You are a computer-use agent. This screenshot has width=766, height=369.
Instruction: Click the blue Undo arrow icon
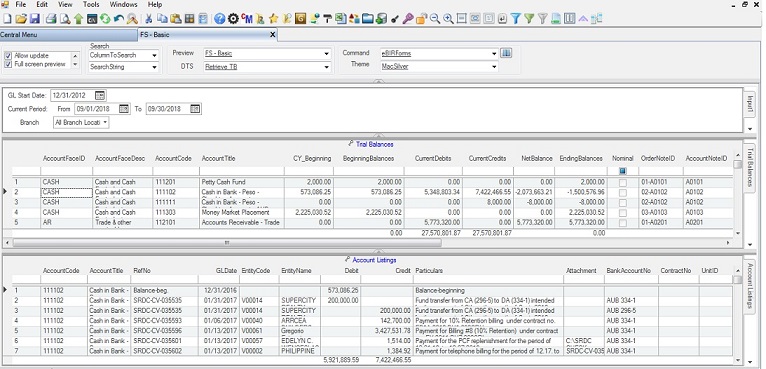(x=118, y=19)
